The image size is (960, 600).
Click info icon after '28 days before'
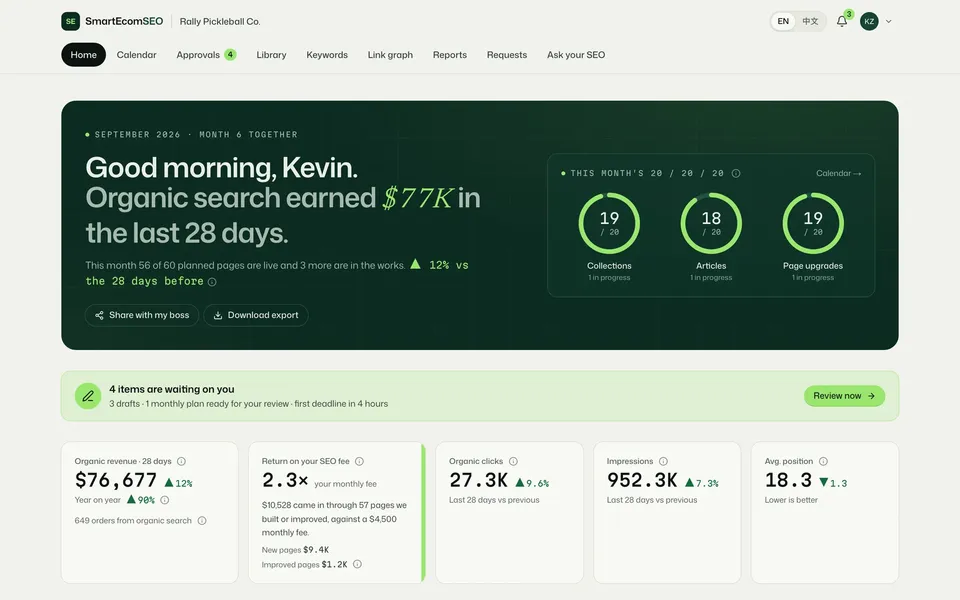(212, 282)
